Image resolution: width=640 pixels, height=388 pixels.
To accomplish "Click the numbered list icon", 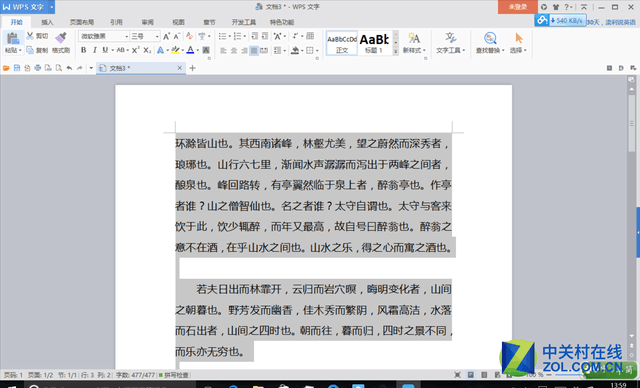I will coord(238,36).
